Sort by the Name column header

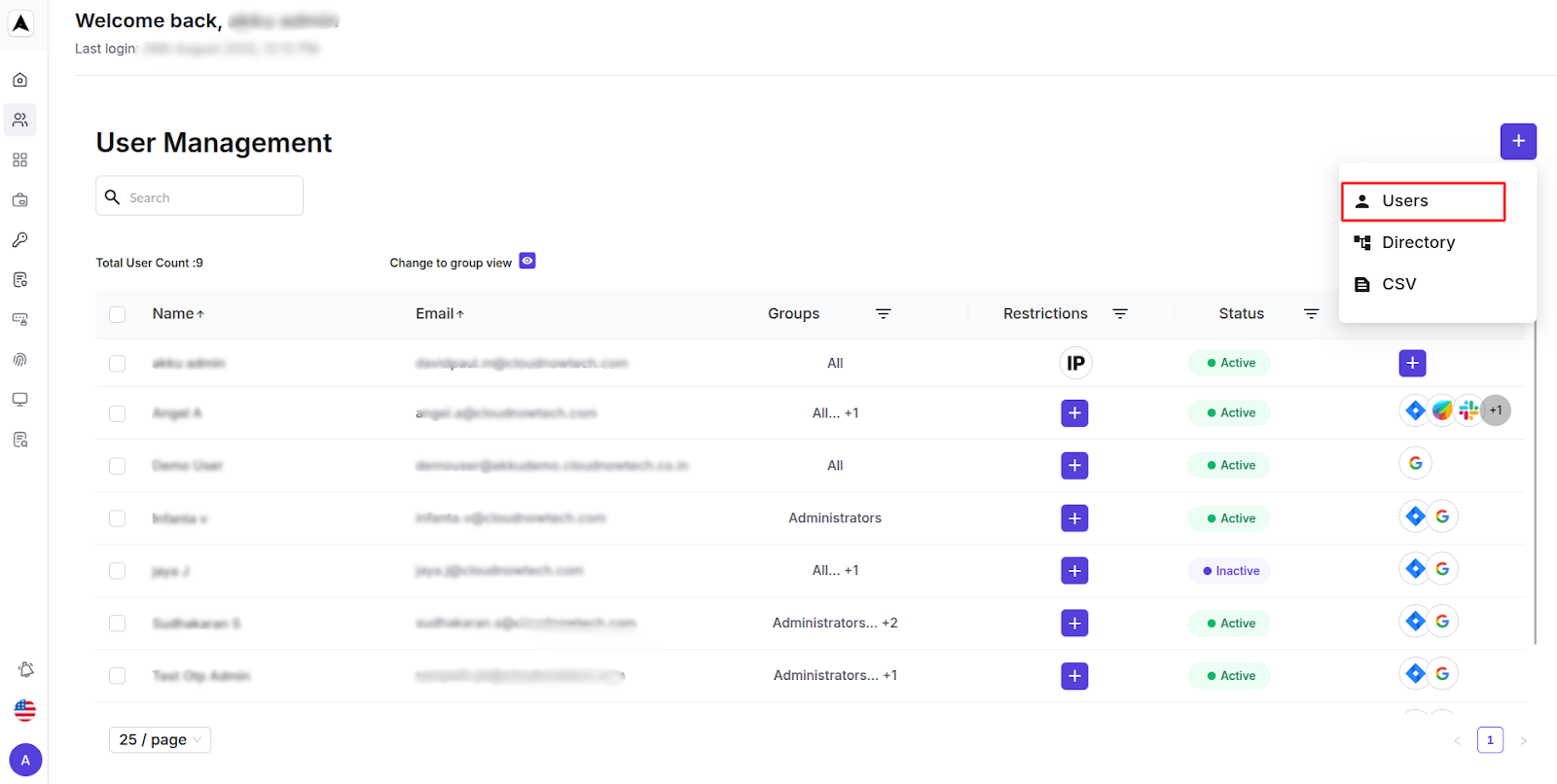tap(178, 313)
